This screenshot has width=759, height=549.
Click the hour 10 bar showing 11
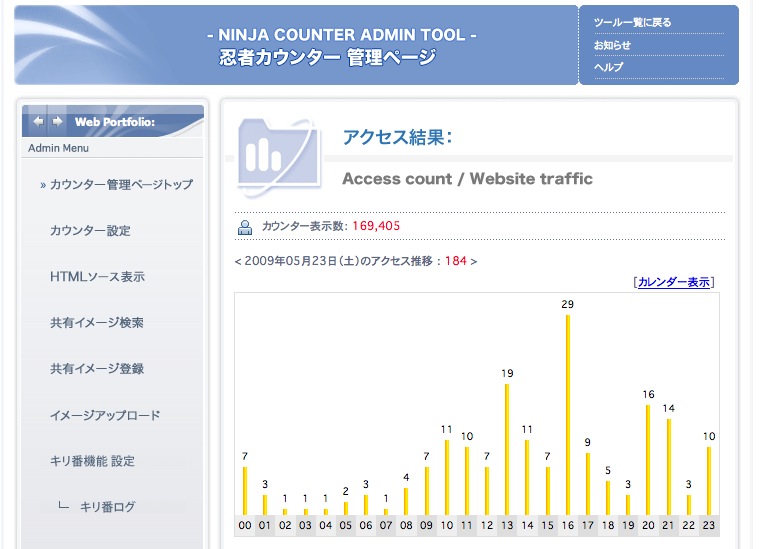(446, 477)
